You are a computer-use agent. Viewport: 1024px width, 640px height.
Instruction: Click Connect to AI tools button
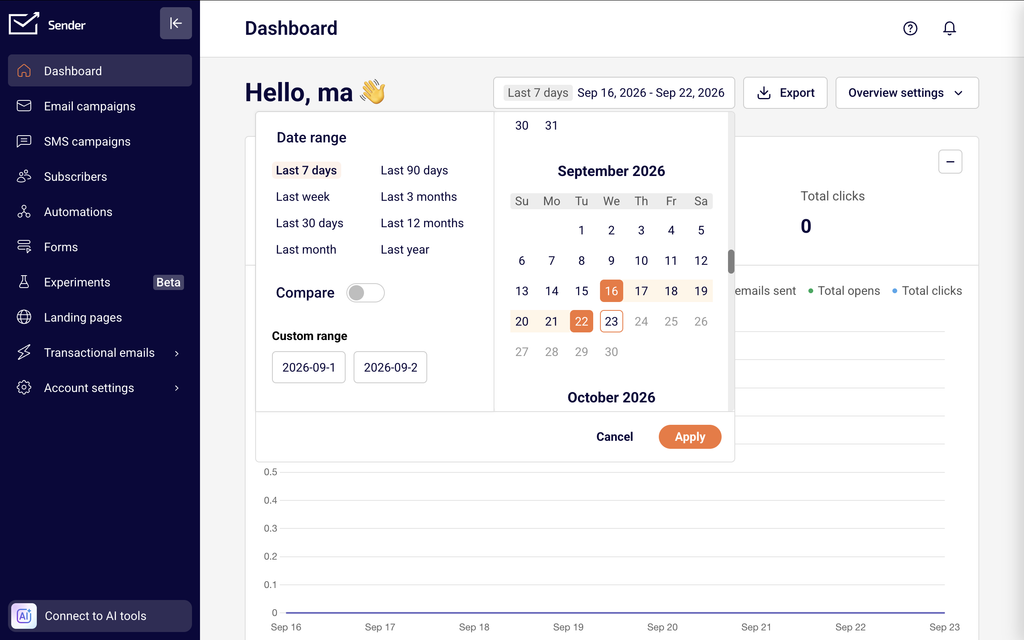pyautogui.click(x=100, y=616)
